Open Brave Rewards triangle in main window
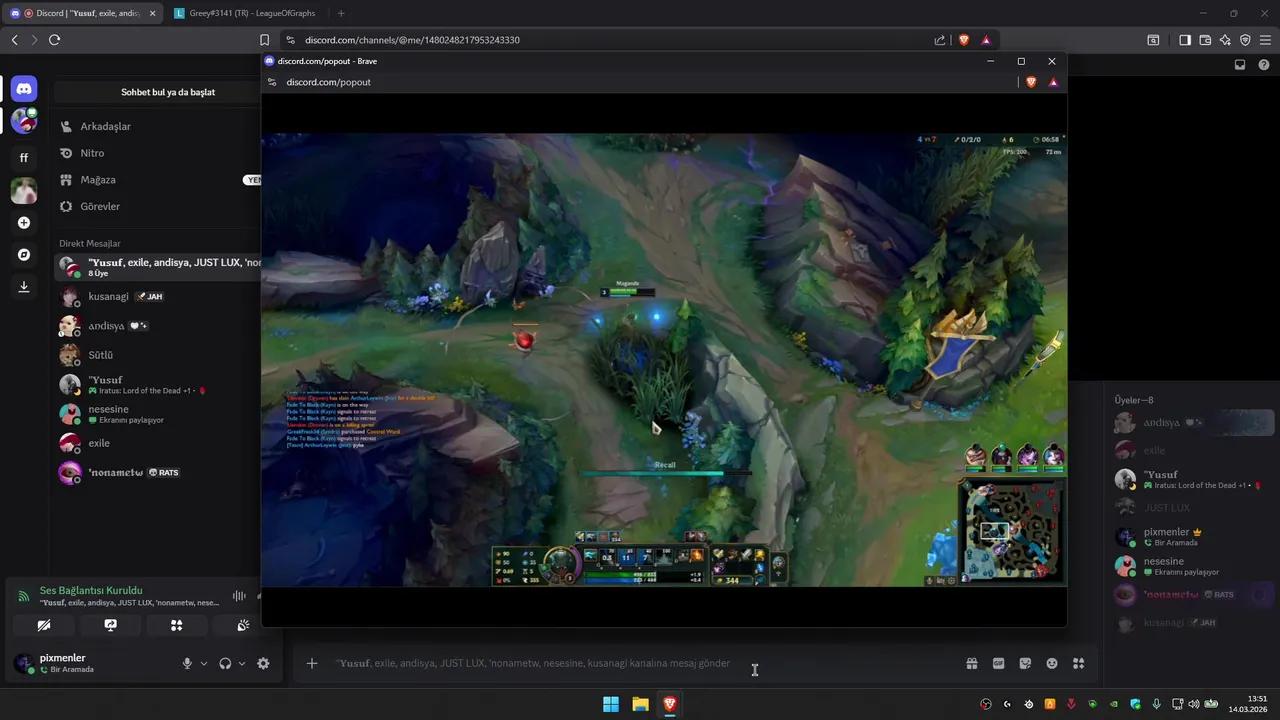The height and width of the screenshot is (720, 1280). pyautogui.click(x=986, y=40)
